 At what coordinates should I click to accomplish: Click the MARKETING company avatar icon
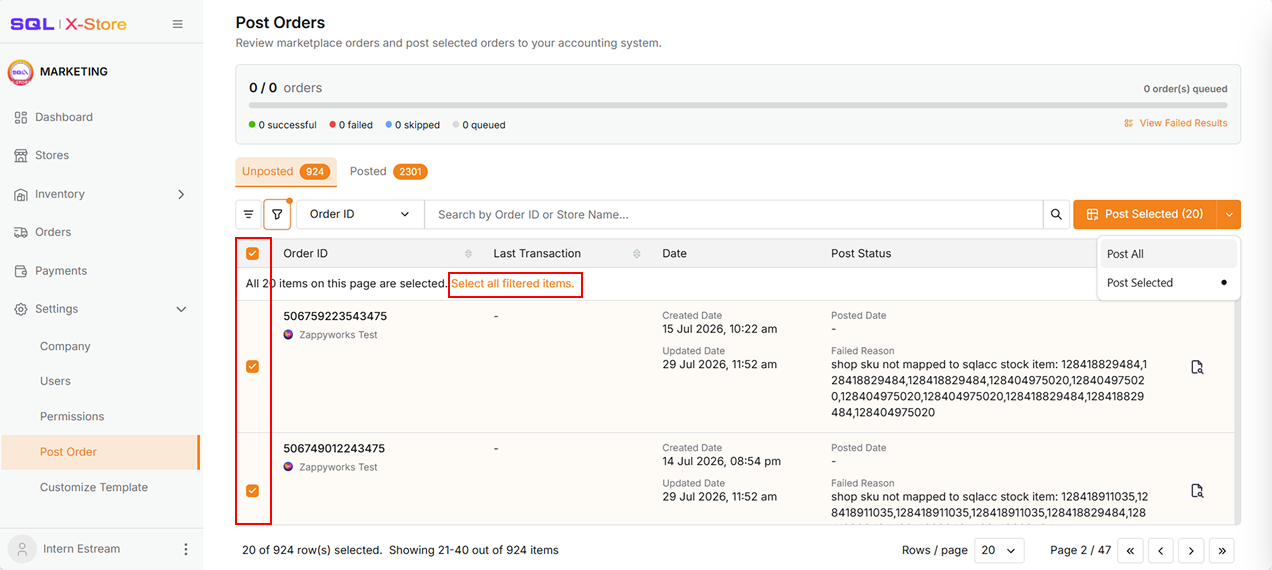click(20, 72)
